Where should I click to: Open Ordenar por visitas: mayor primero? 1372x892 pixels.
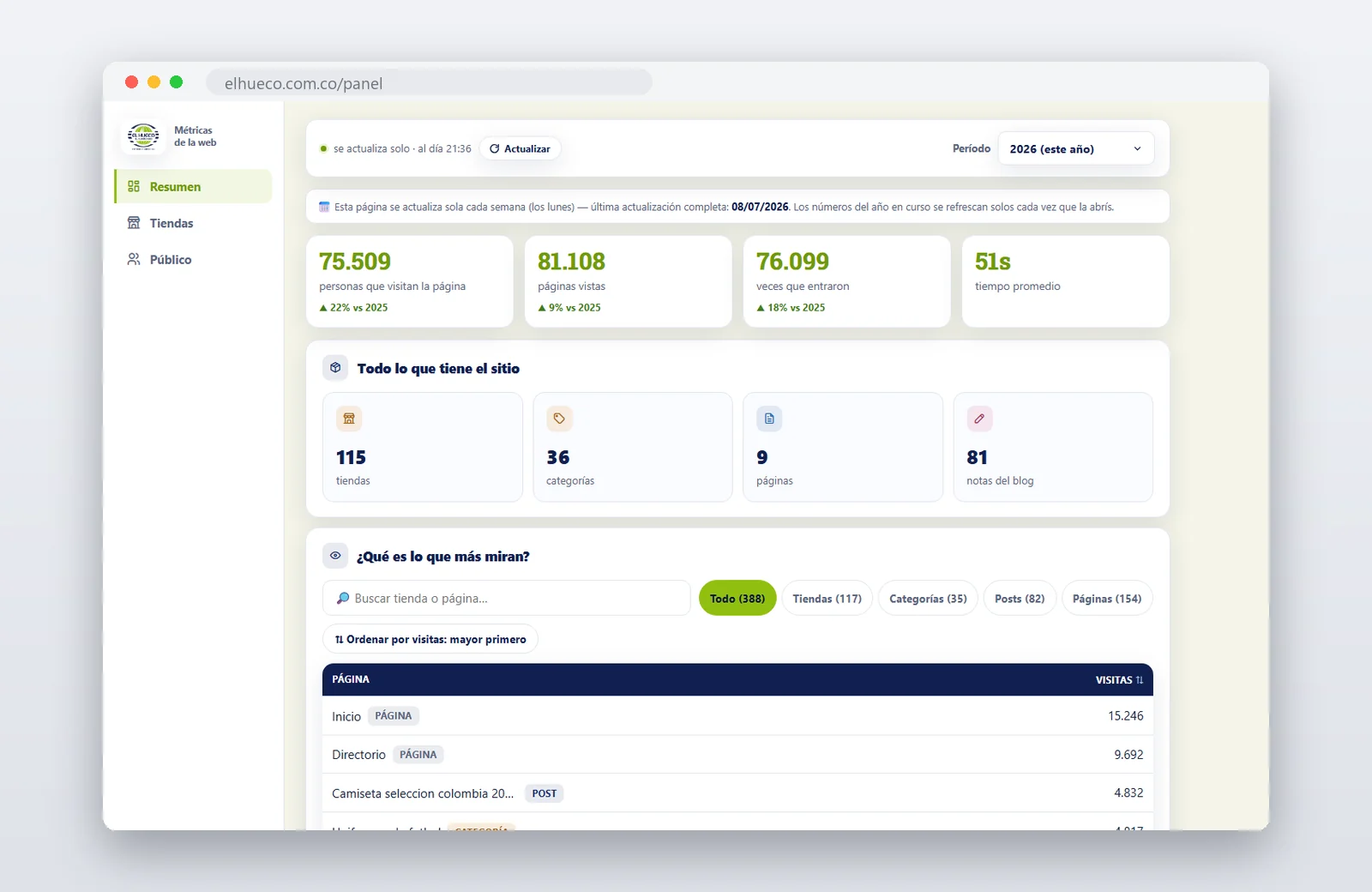point(430,639)
